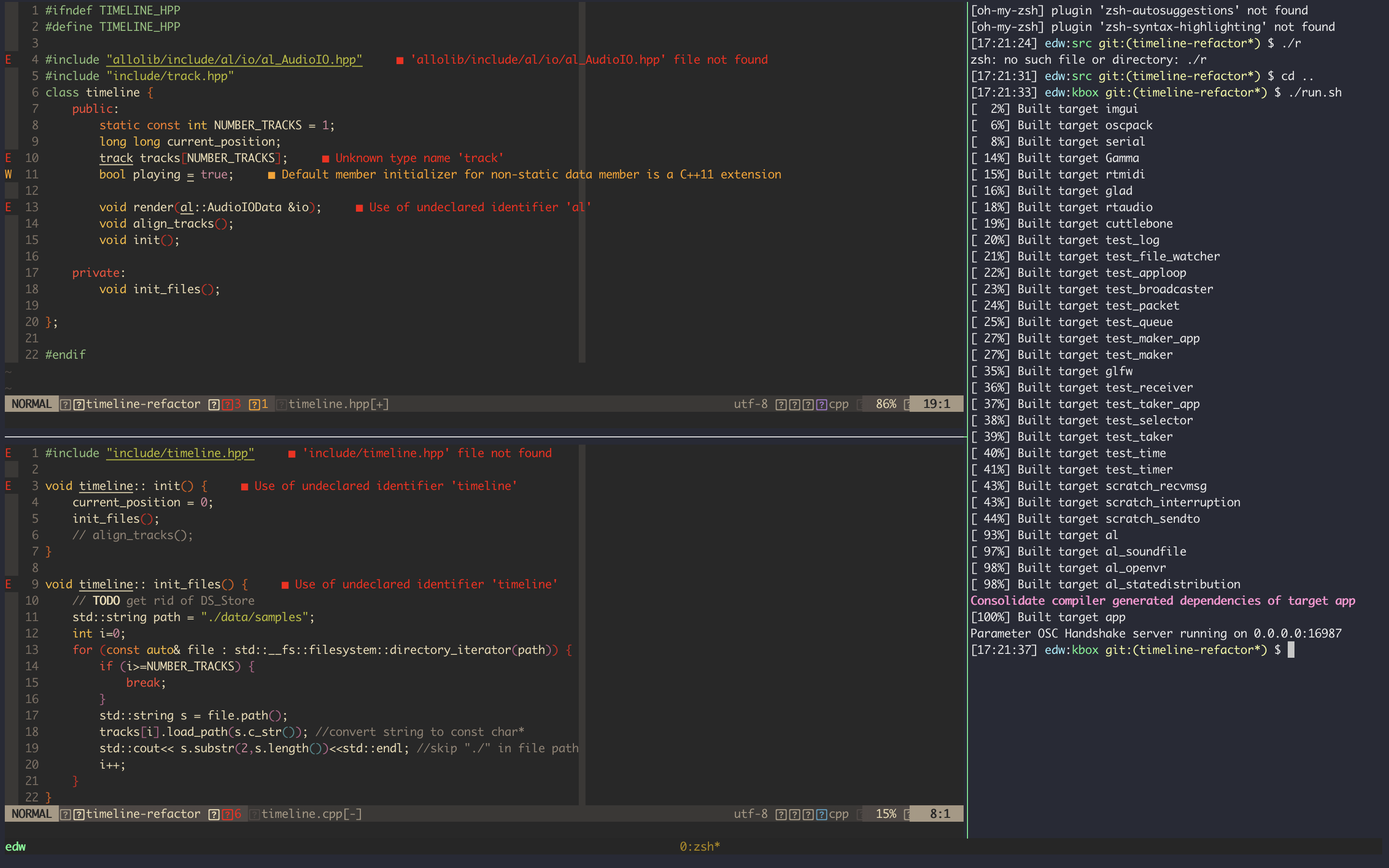
Task: Click the red square before "Unknown type name 'track'"
Action: (x=326, y=159)
